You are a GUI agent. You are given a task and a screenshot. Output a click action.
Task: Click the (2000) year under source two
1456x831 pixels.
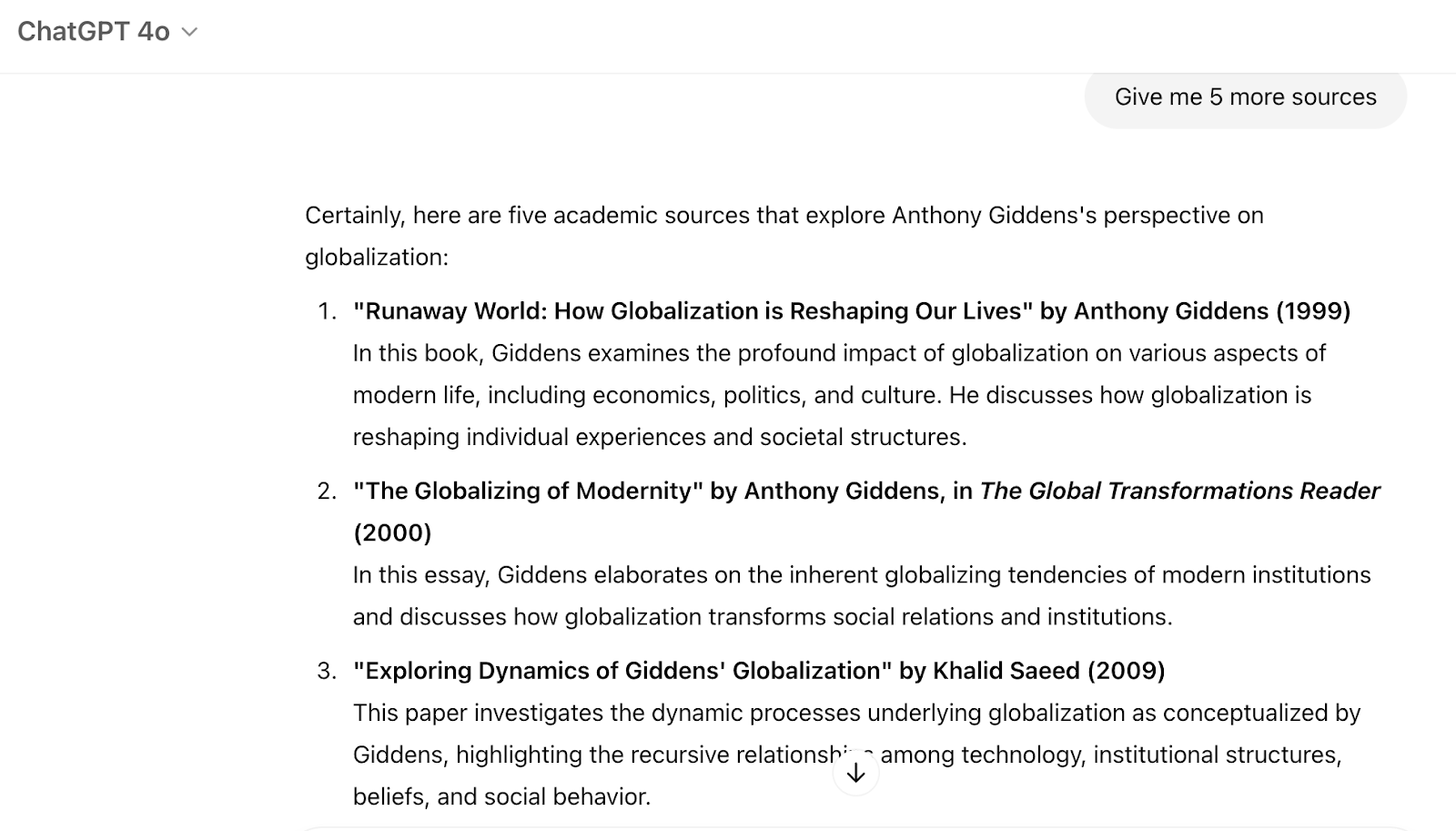pyautogui.click(x=391, y=532)
